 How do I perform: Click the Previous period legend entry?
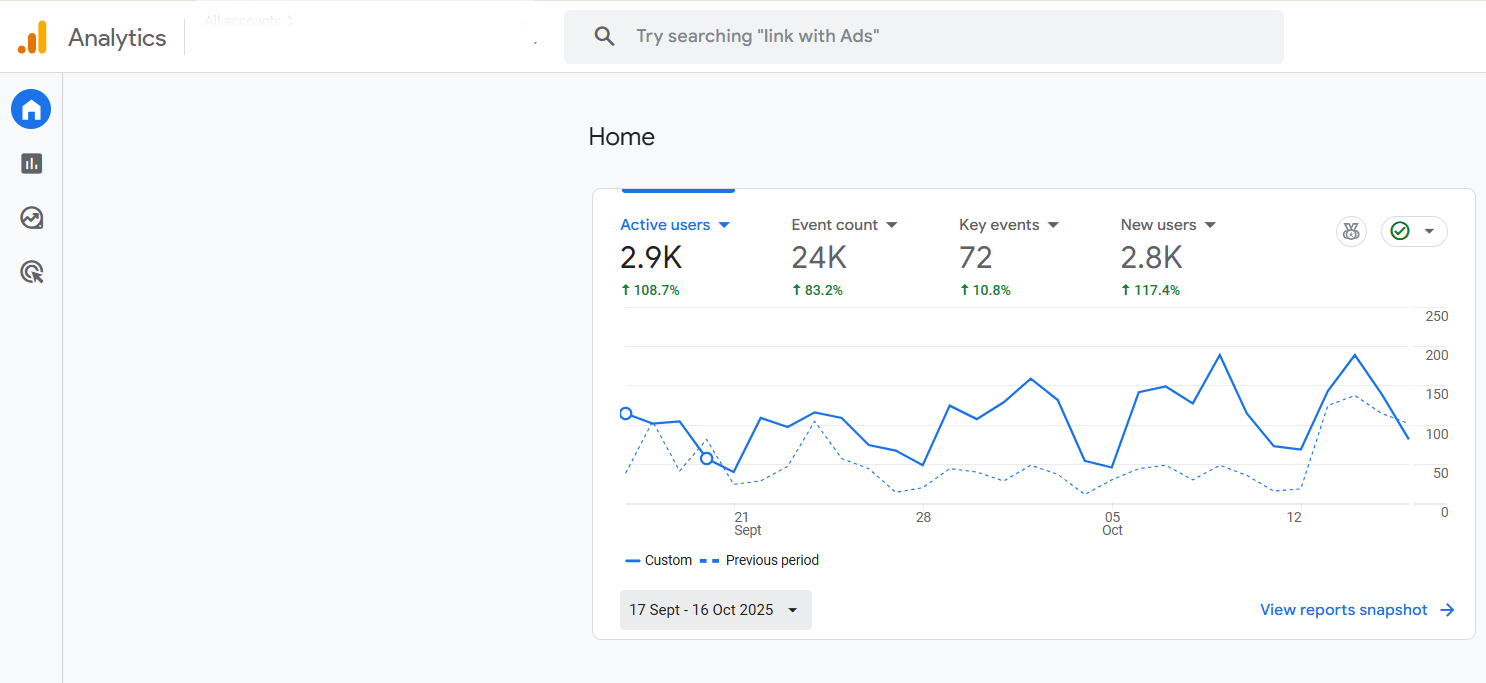coord(759,561)
